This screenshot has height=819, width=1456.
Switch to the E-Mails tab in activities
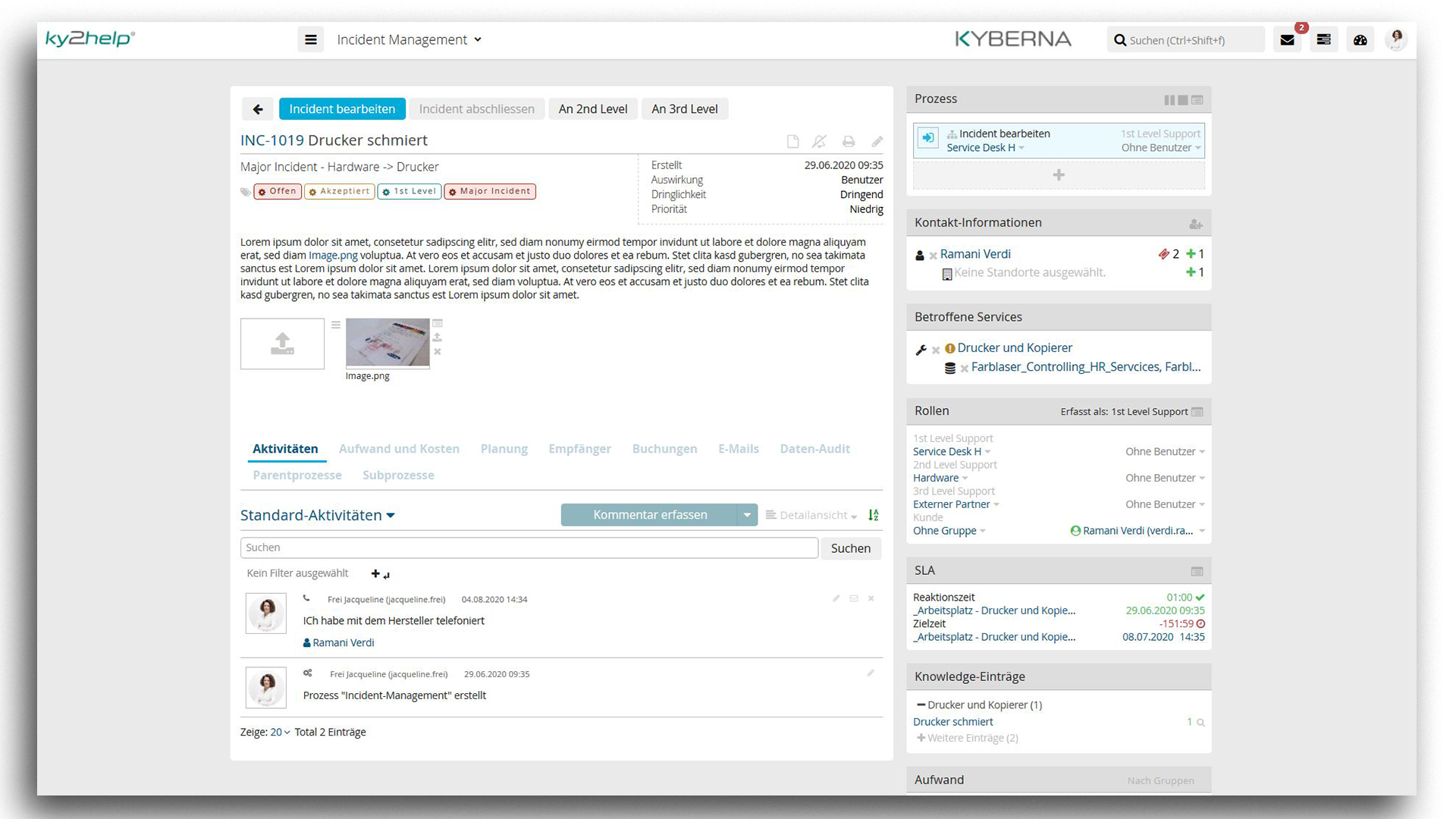click(x=738, y=448)
